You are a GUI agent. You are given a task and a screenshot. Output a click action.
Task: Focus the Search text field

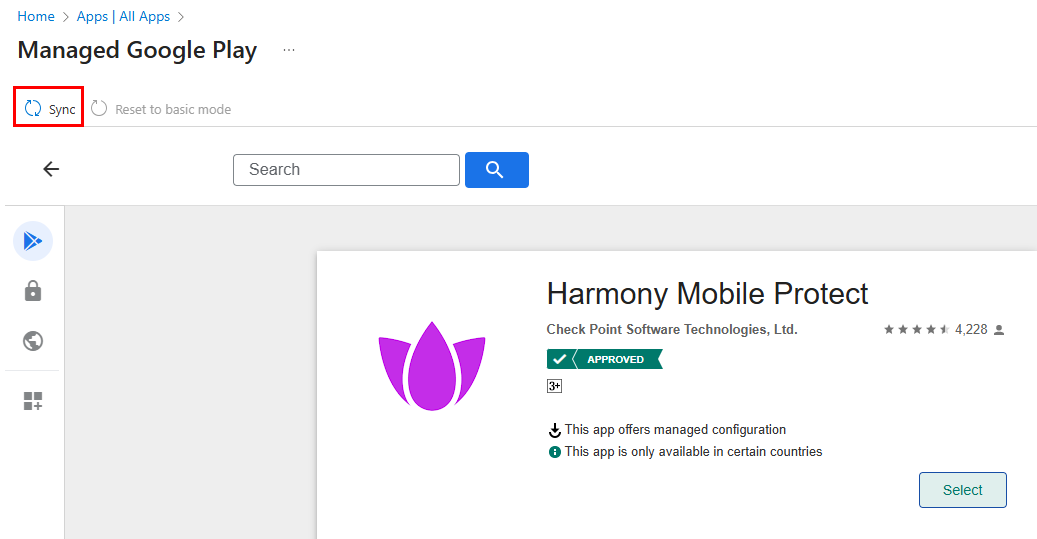tap(346, 170)
